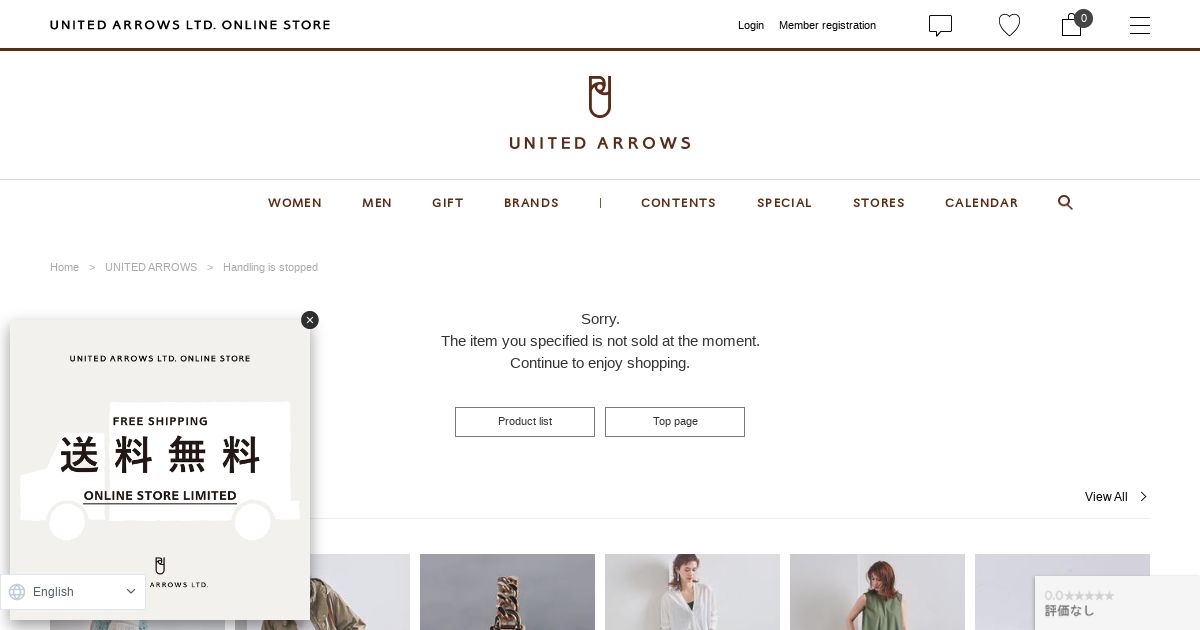Open the BRANDS menu

[x=531, y=203]
